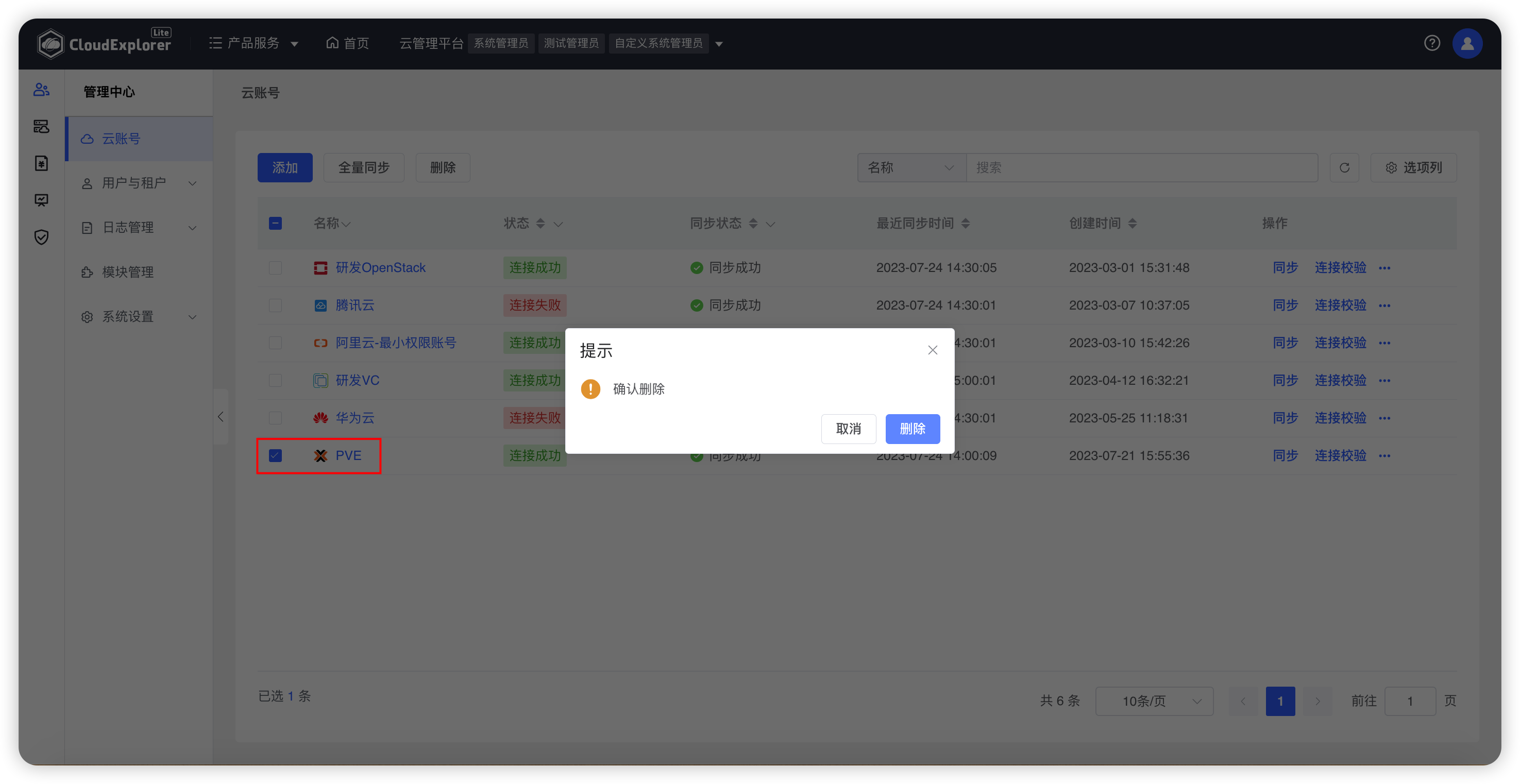Open more actions for 研发OpenStack row
This screenshot has width=1520, height=784.
coord(1384,268)
